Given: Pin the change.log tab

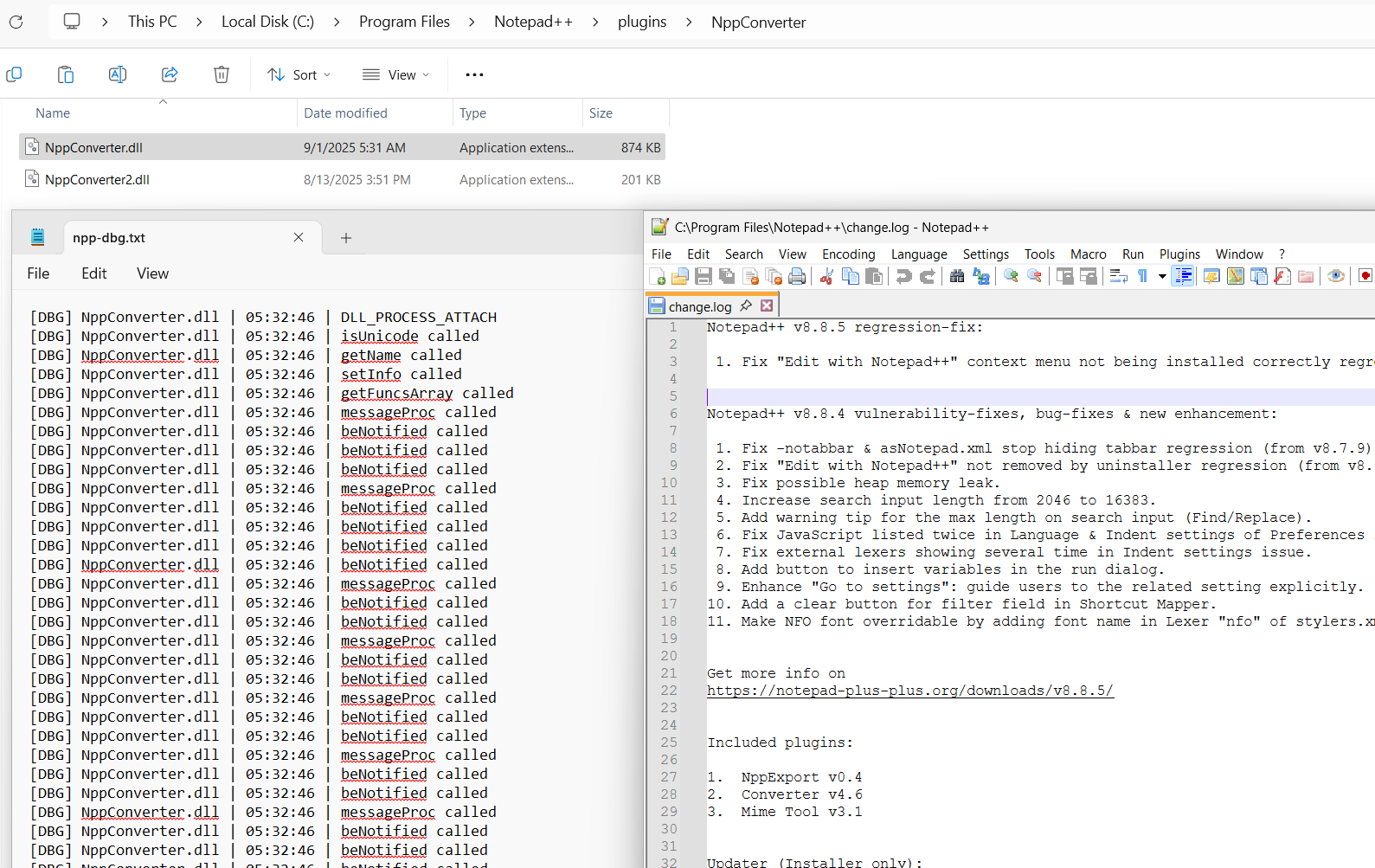Looking at the screenshot, I should click(x=746, y=305).
